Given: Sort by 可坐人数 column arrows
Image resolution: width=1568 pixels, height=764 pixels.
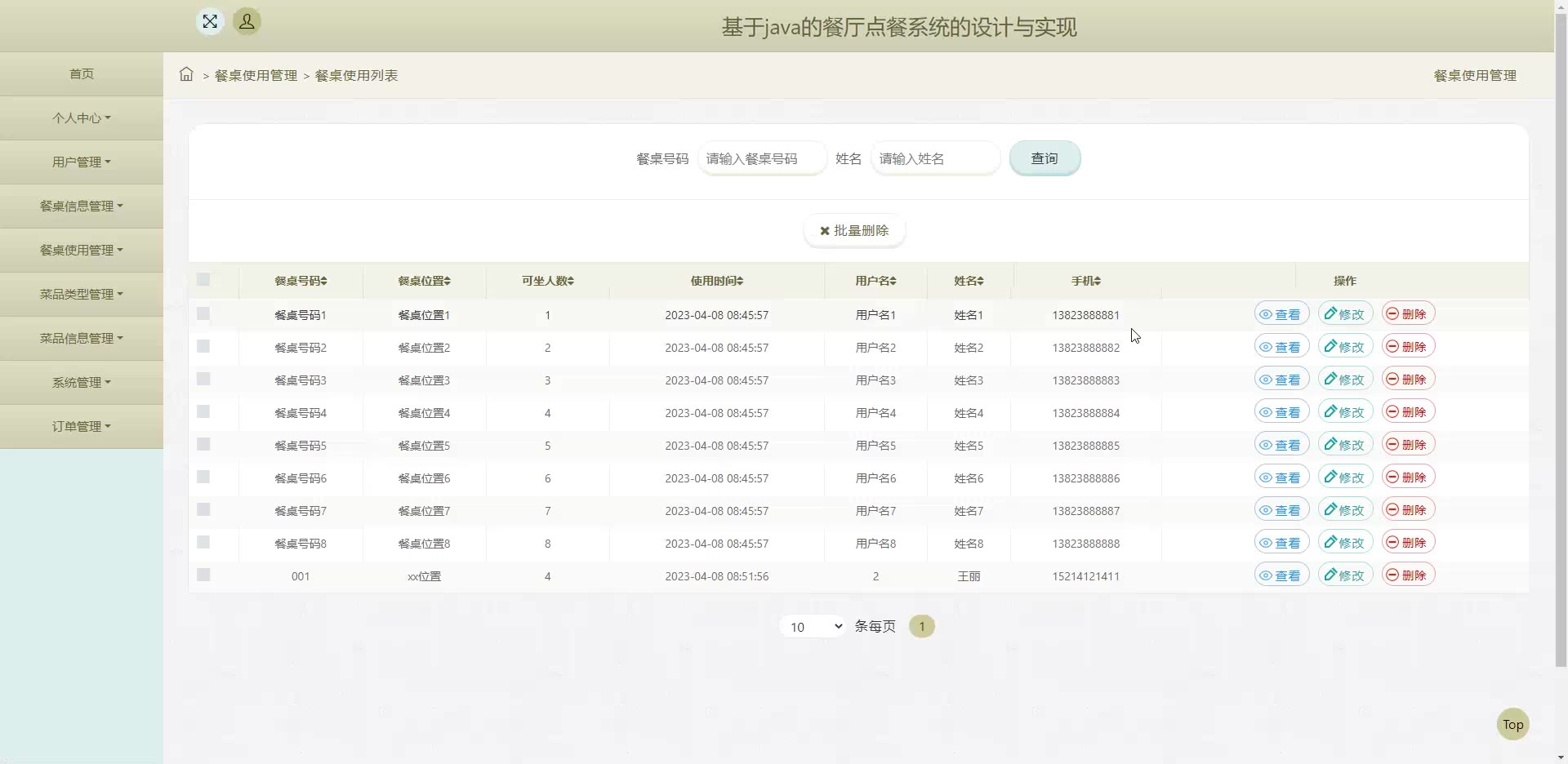Looking at the screenshot, I should pos(570,281).
